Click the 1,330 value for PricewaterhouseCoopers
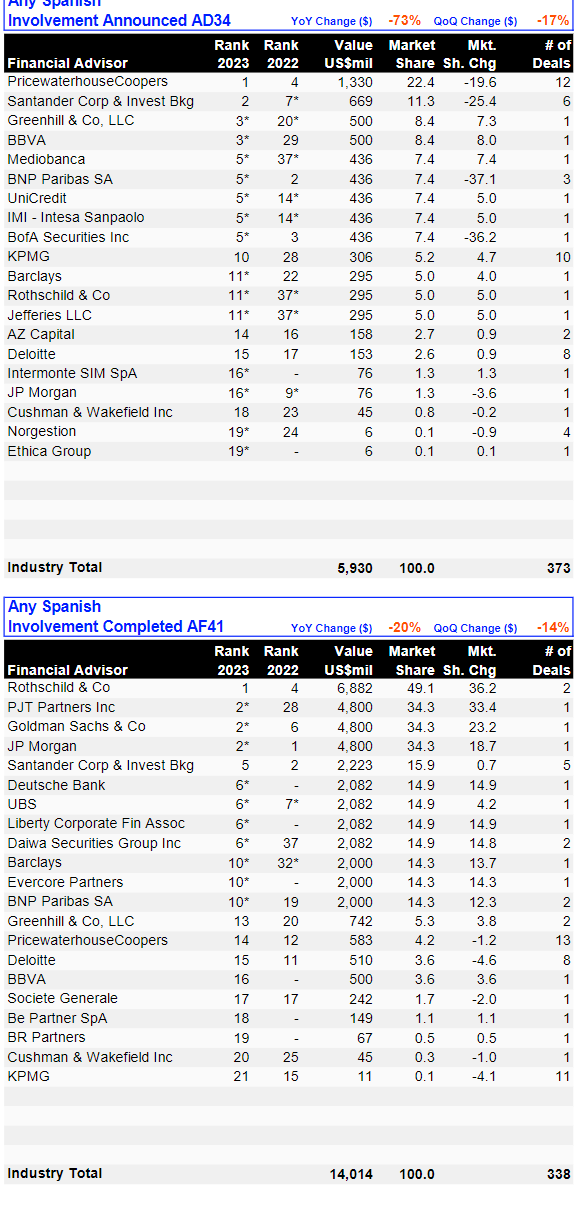Image resolution: width=581 pixels, height=1207 pixels. [x=355, y=82]
